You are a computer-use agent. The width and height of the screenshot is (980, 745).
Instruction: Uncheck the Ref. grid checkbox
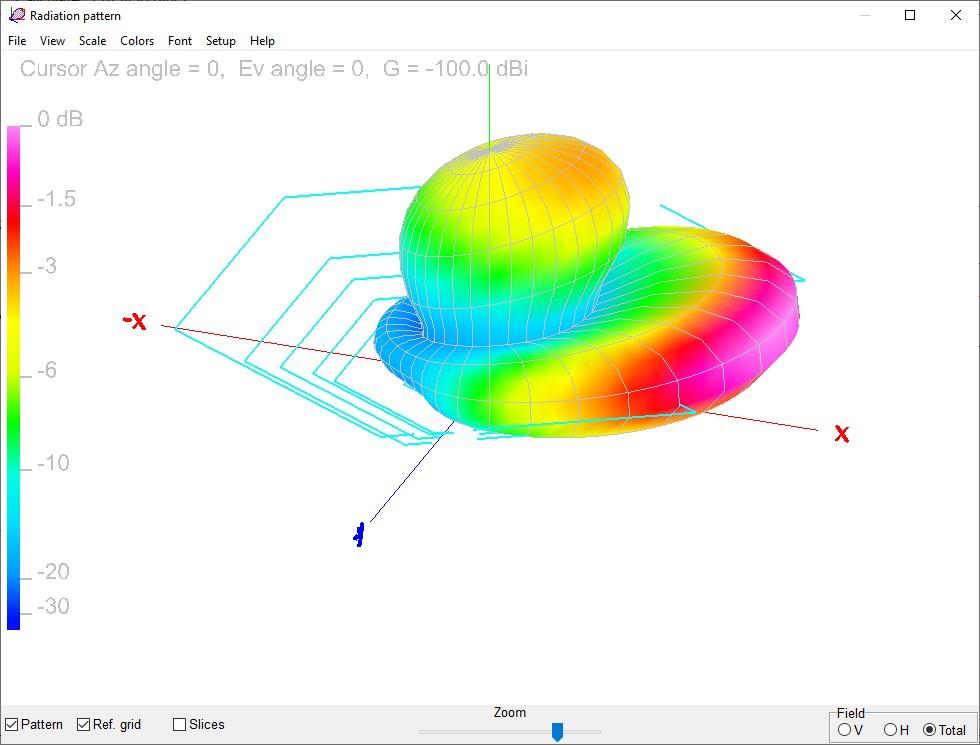tap(83, 724)
